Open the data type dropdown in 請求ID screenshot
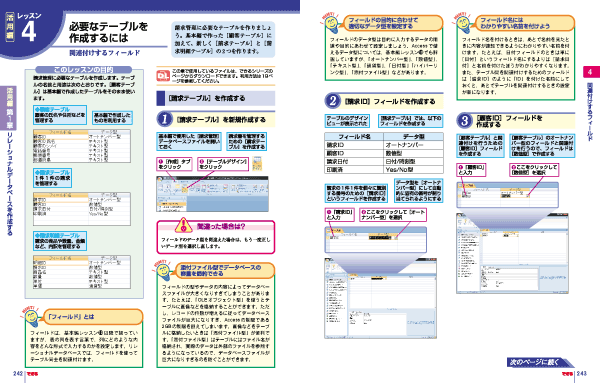The width and height of the screenshot is (600, 383). click(x=397, y=238)
